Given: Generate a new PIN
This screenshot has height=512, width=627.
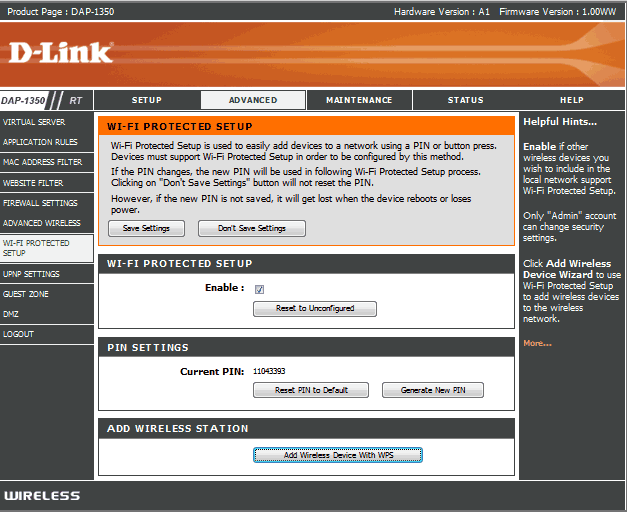Looking at the screenshot, I should (433, 390).
